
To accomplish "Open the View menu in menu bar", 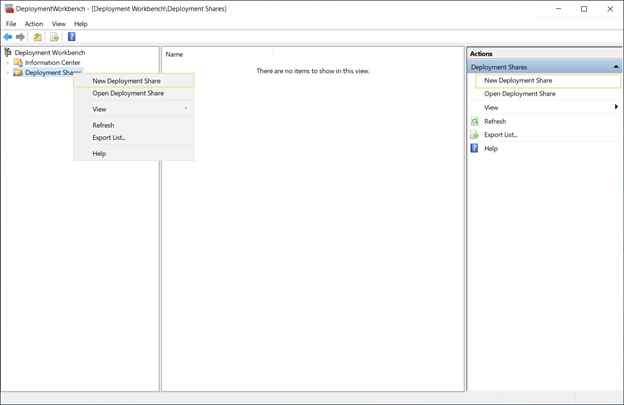I will [x=58, y=24].
